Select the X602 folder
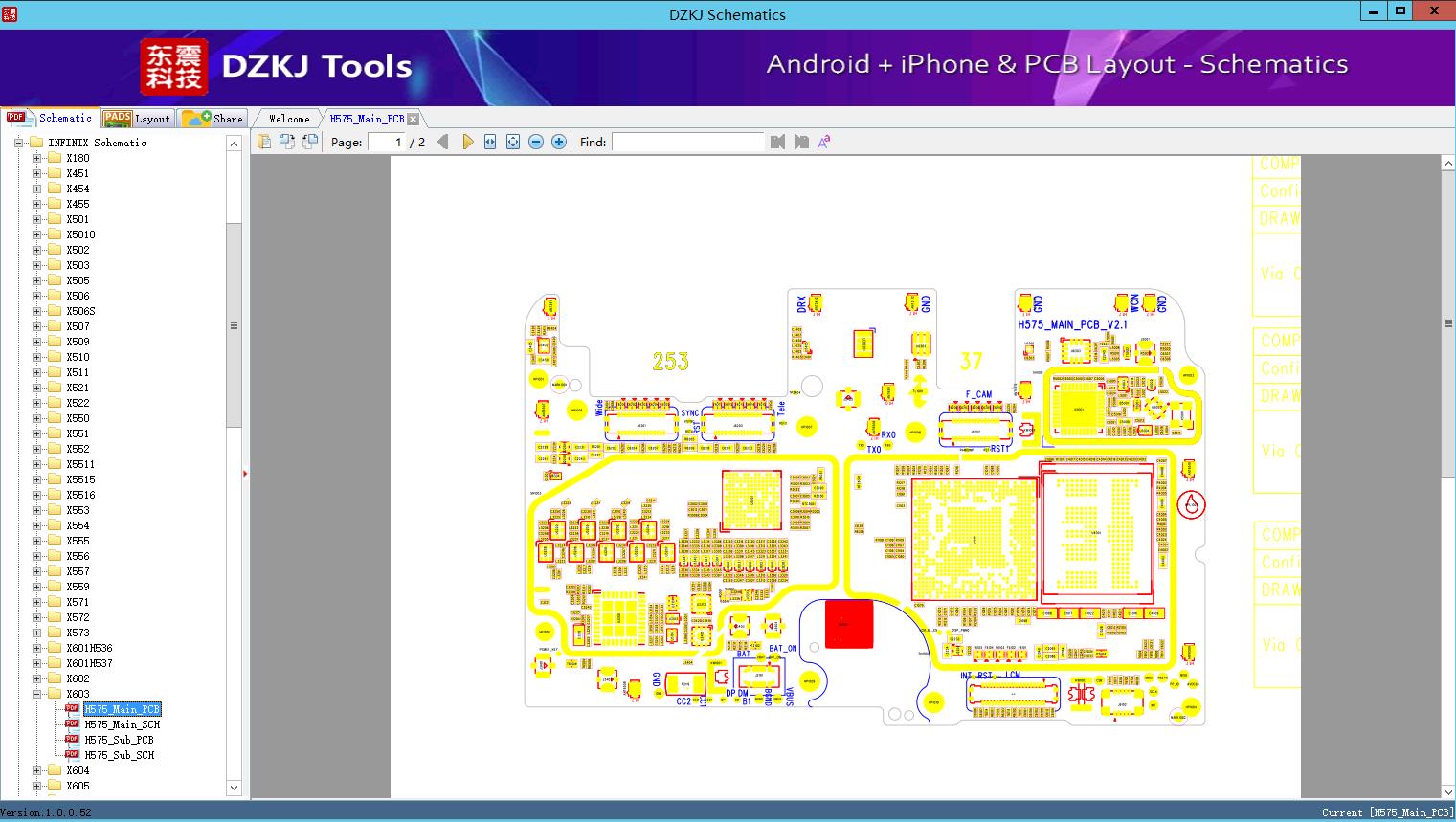Viewport: 1456px width, 822px height. click(x=78, y=678)
